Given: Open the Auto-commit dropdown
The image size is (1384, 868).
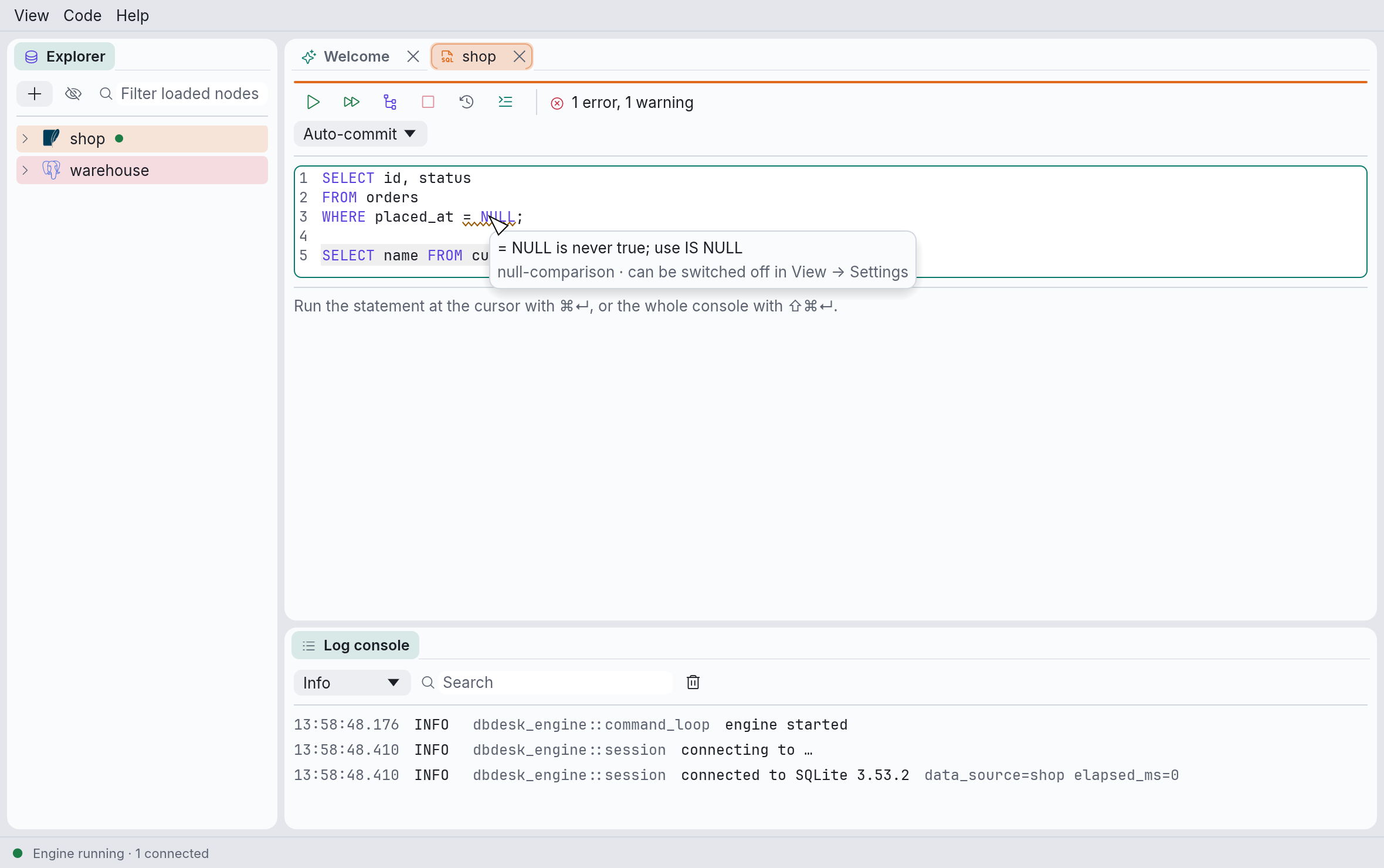Looking at the screenshot, I should click(360, 134).
